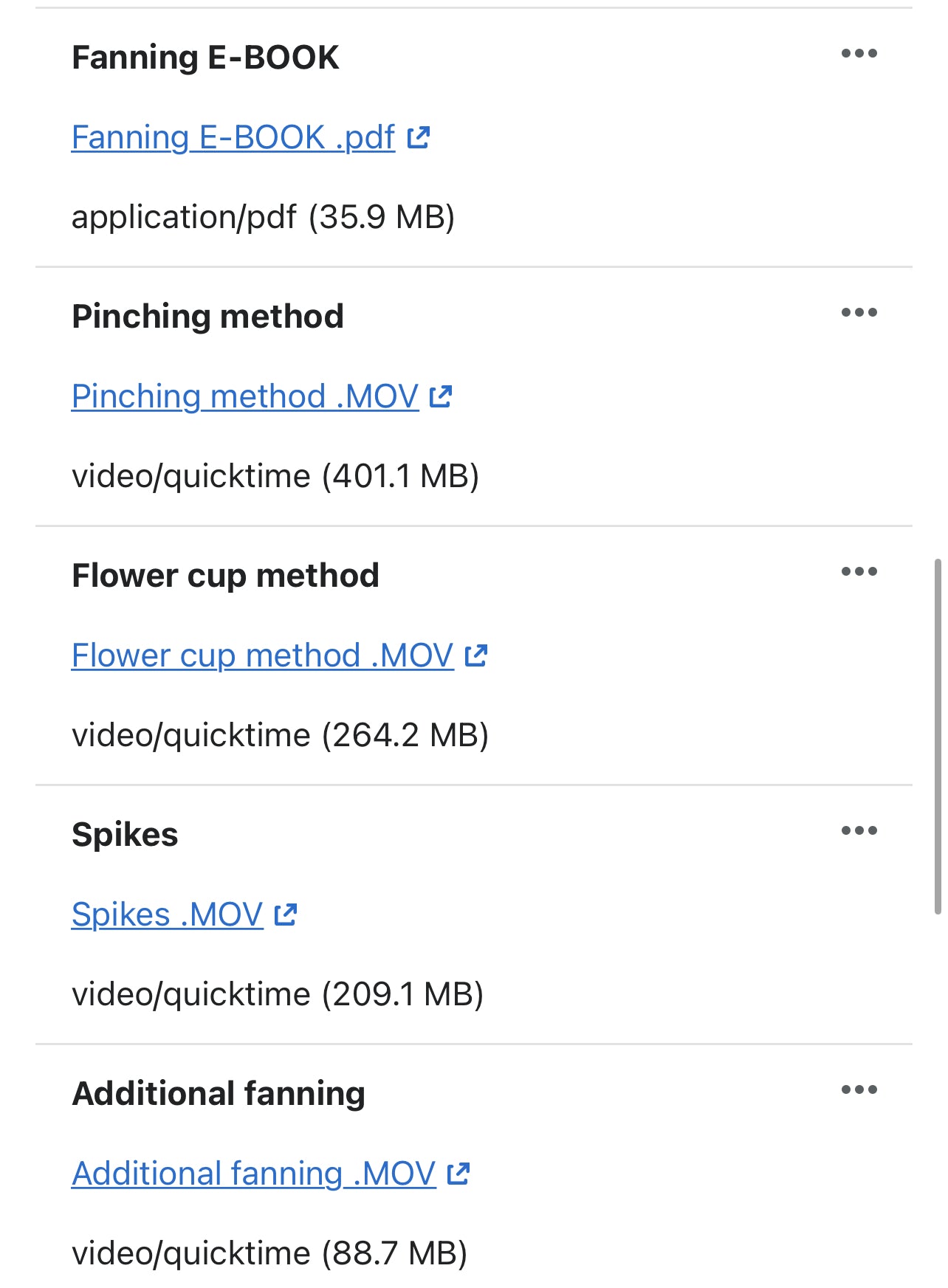
Task: Open more options for Pinching method
Action: (x=859, y=313)
